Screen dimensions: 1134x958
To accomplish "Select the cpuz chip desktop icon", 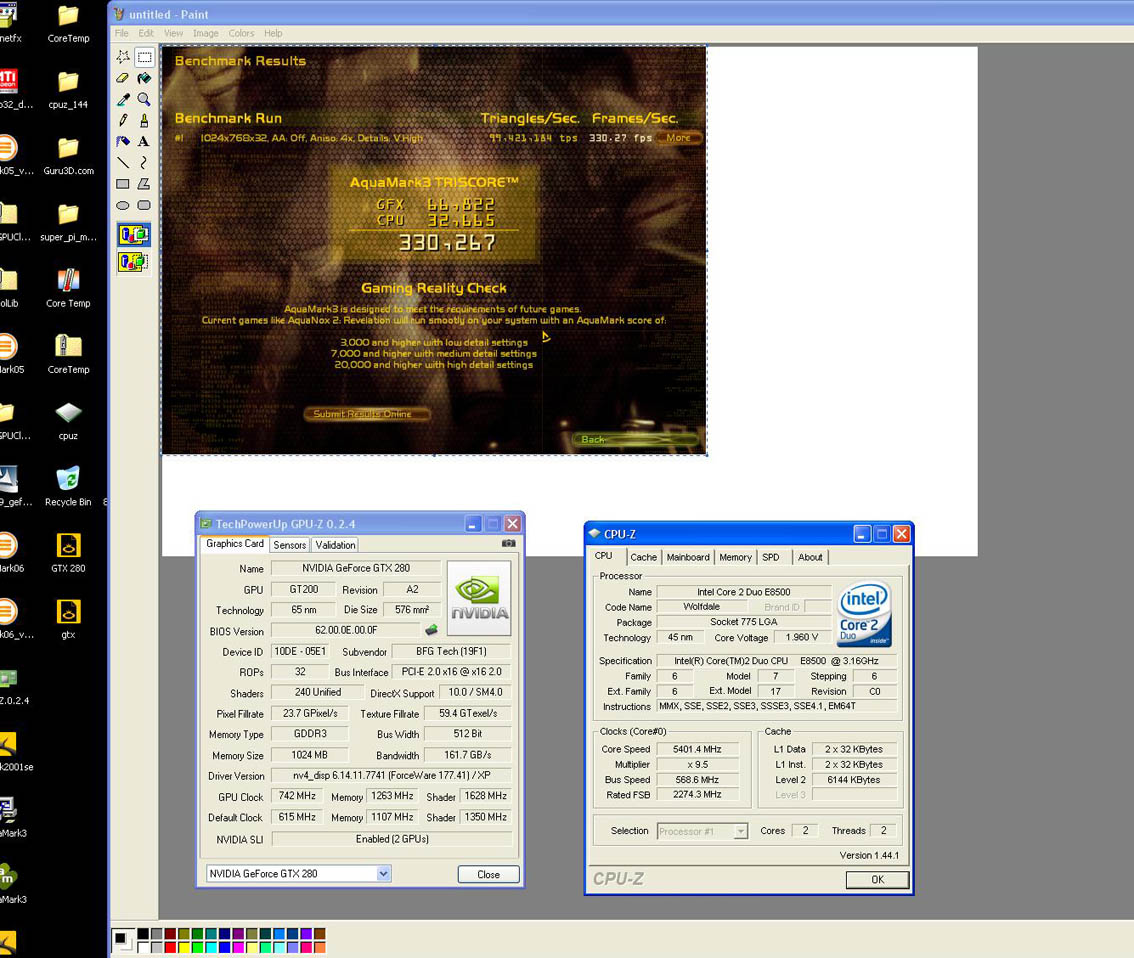I will 68,420.
